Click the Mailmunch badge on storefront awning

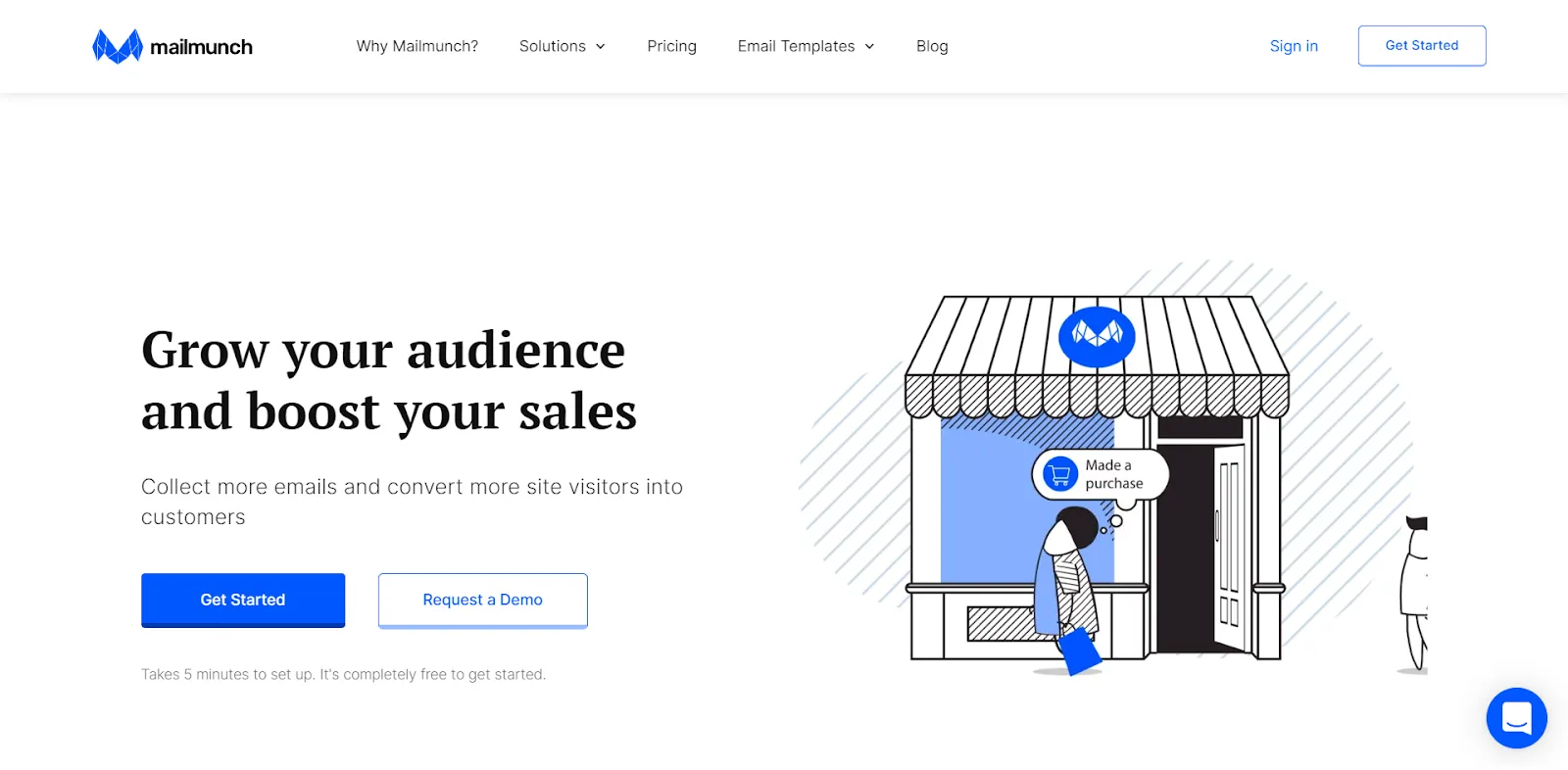[x=1097, y=336]
